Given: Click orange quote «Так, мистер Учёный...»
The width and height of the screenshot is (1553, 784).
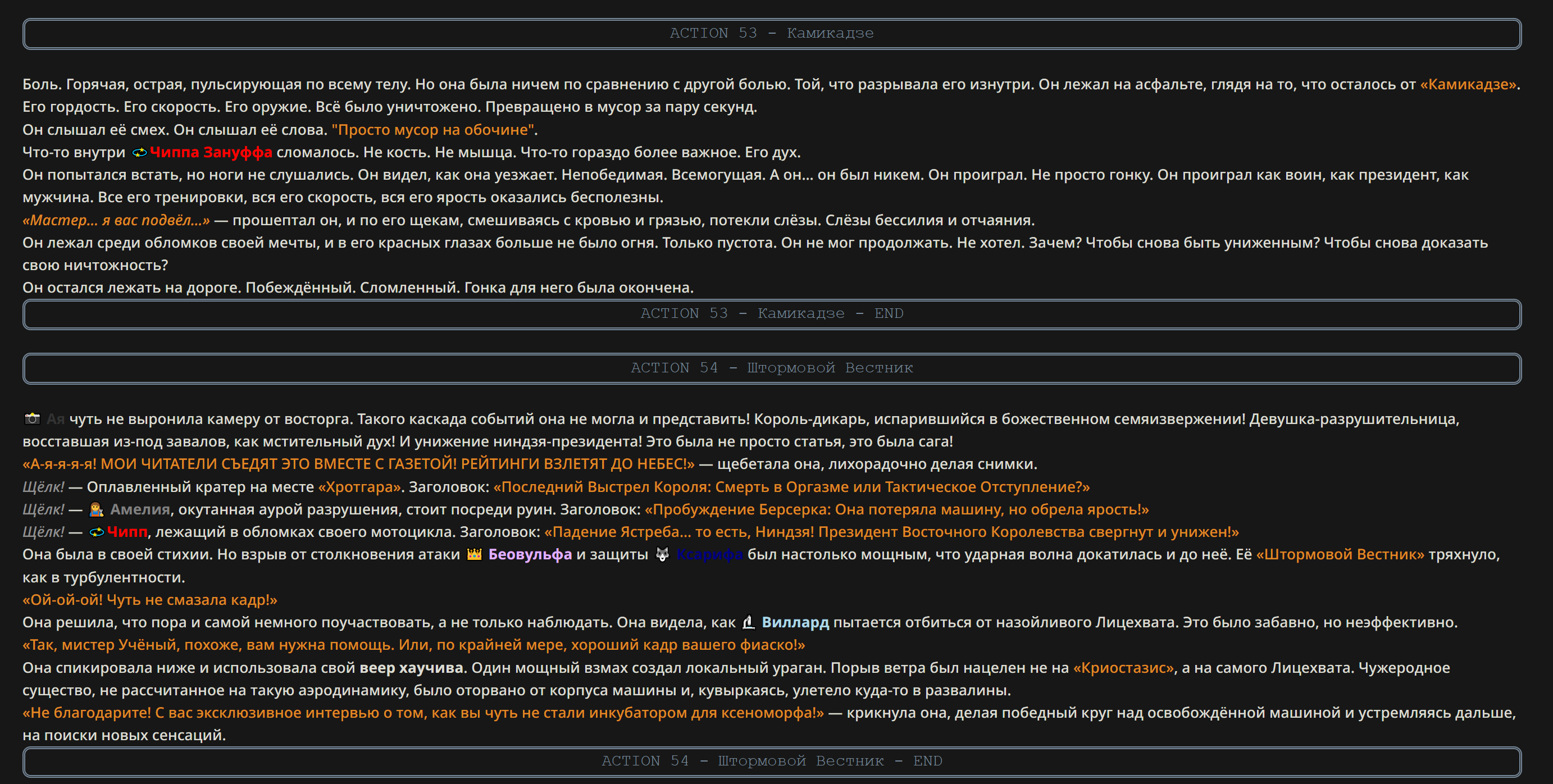Looking at the screenshot, I should 414,645.
